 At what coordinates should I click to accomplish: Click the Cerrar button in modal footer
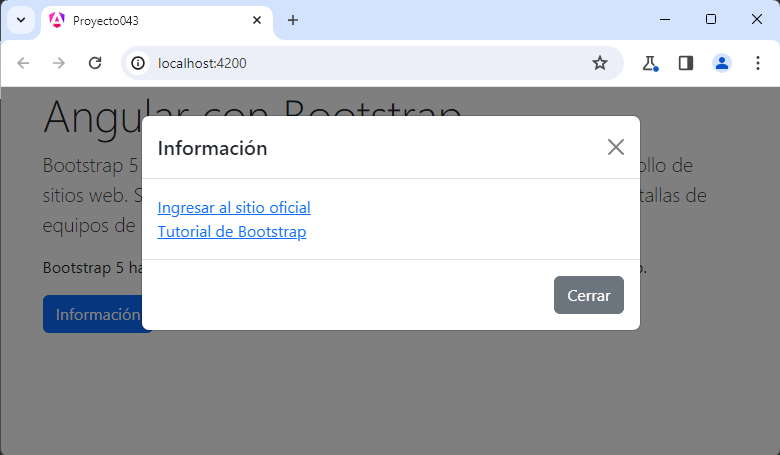tap(588, 295)
